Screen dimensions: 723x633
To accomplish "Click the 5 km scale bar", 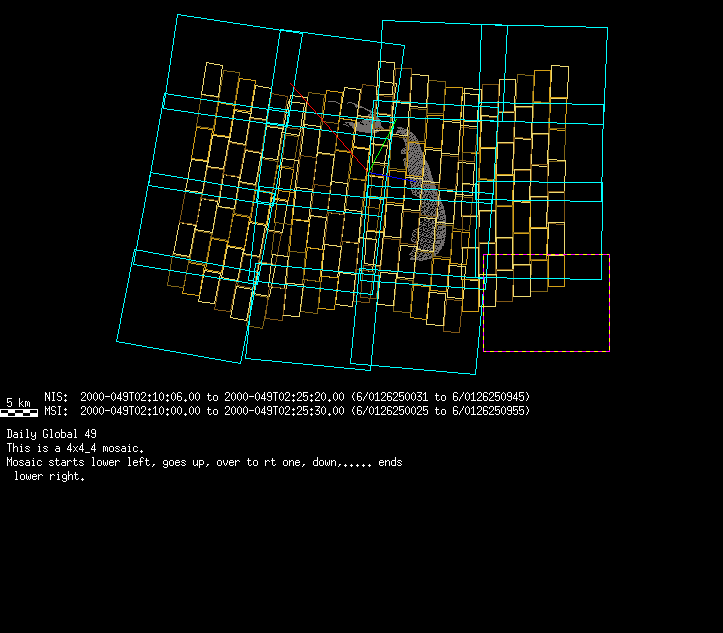I will [x=19, y=411].
